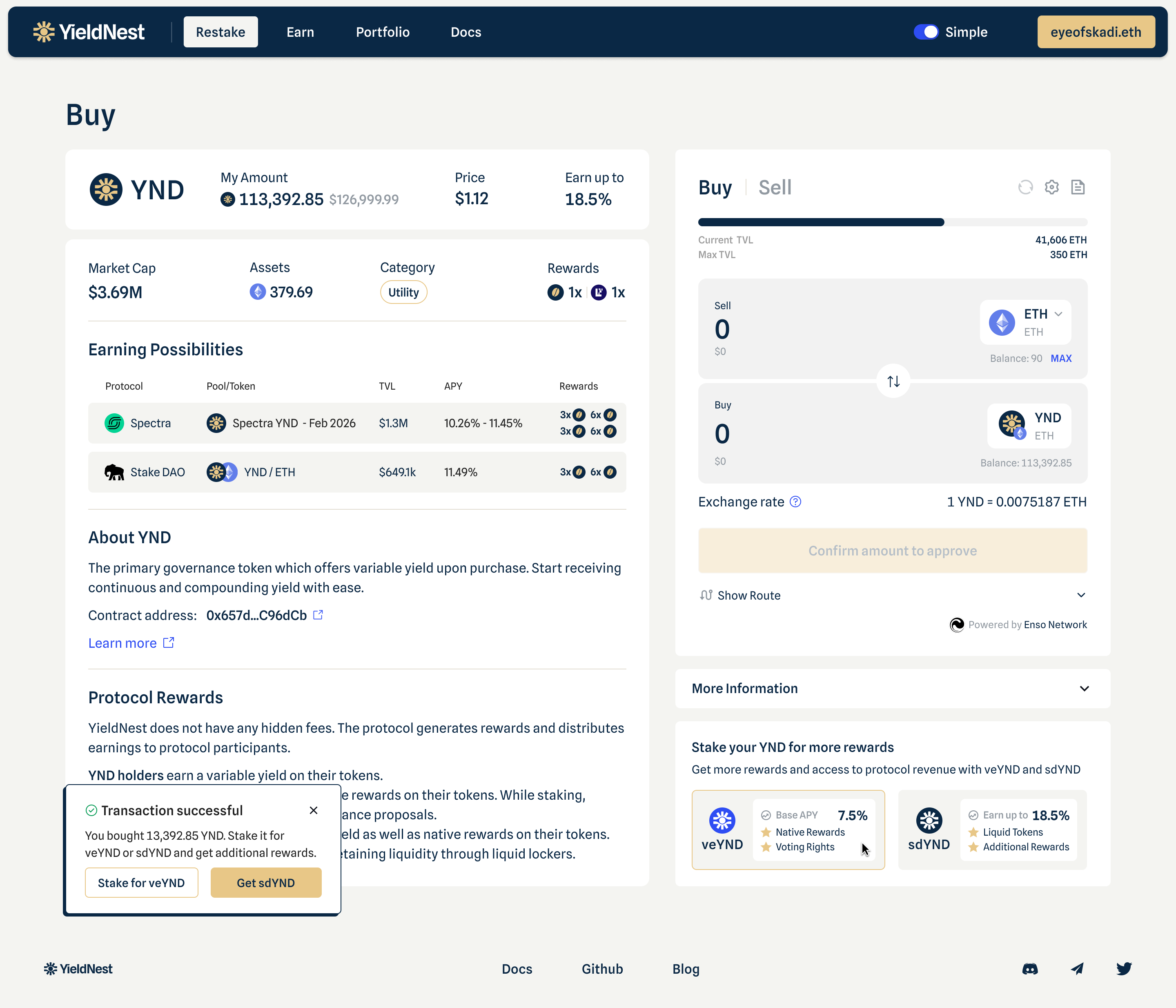This screenshot has height=1008, width=1176.
Task: Go to the Earn page
Action: 300,32
